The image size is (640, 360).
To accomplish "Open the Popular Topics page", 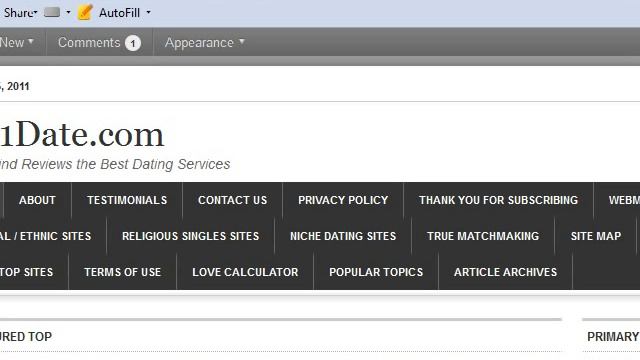I will tap(376, 272).
